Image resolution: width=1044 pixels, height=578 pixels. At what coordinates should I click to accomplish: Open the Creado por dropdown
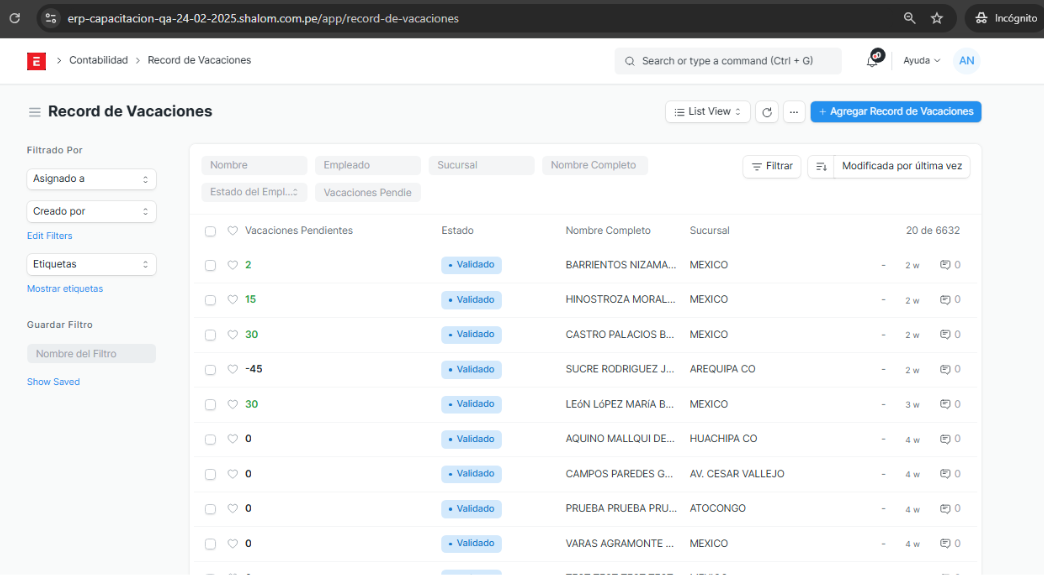91,212
